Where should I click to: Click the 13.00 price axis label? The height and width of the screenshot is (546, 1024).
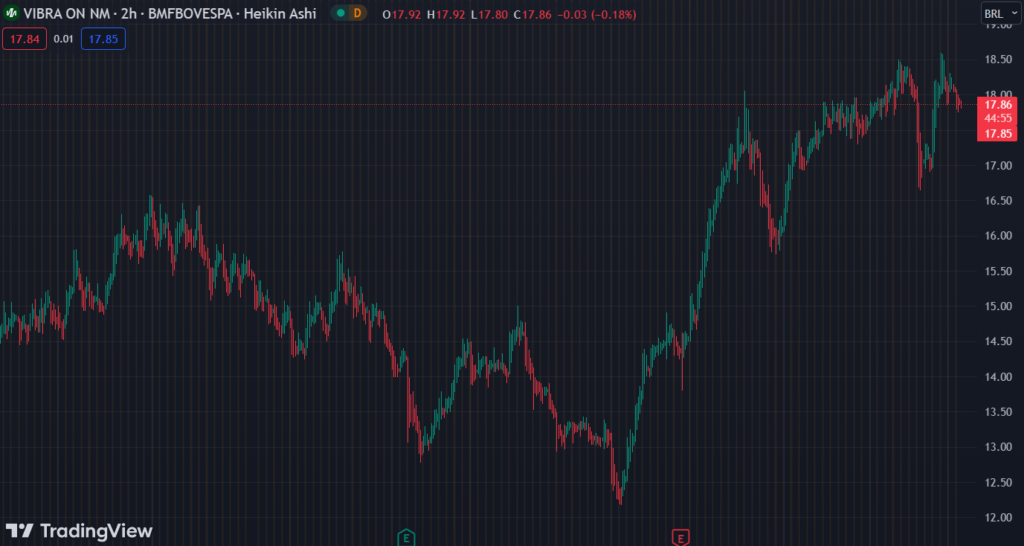(998, 447)
